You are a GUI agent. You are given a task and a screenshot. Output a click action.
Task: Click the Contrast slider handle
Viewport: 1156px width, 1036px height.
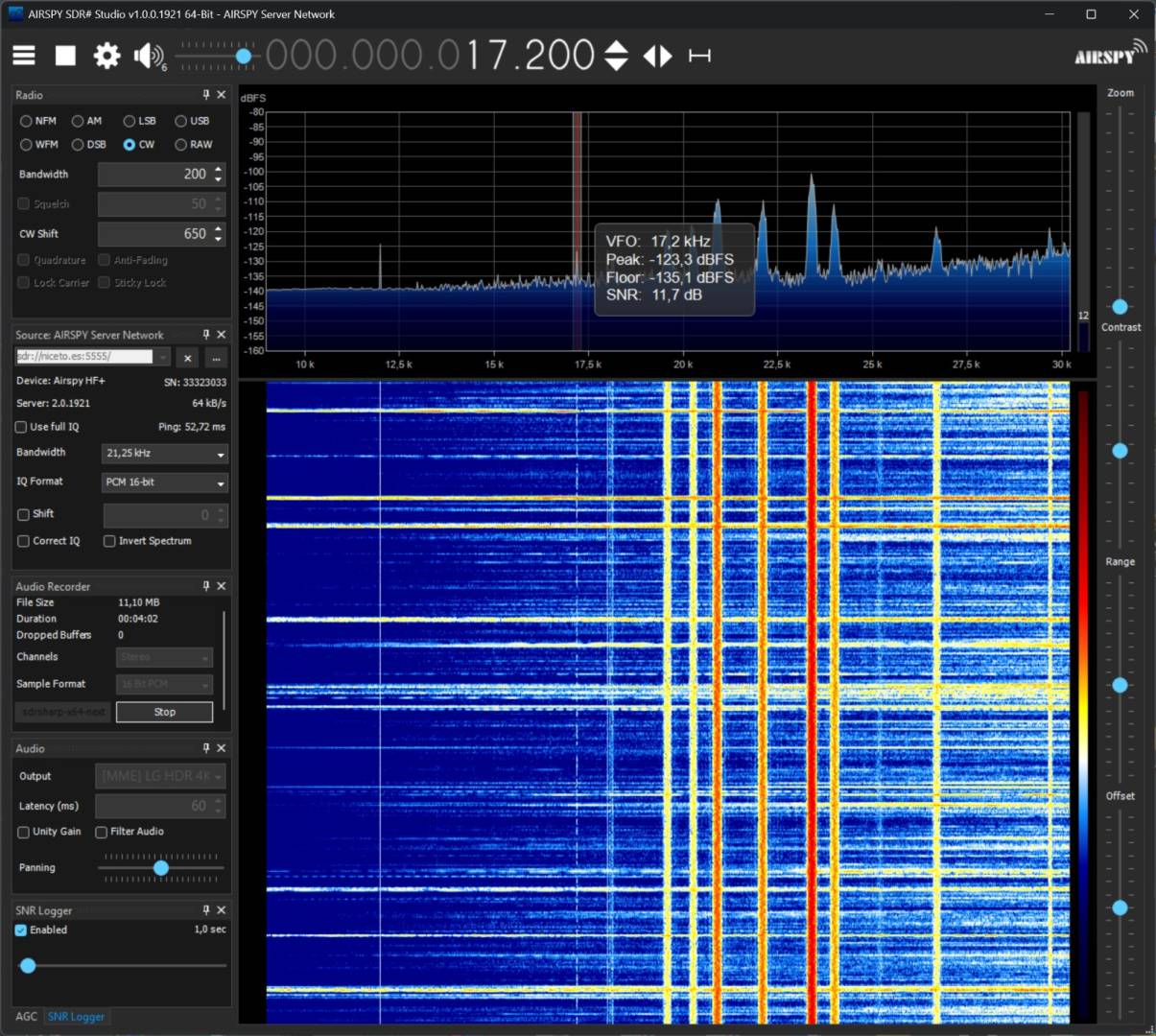pyautogui.click(x=1120, y=451)
